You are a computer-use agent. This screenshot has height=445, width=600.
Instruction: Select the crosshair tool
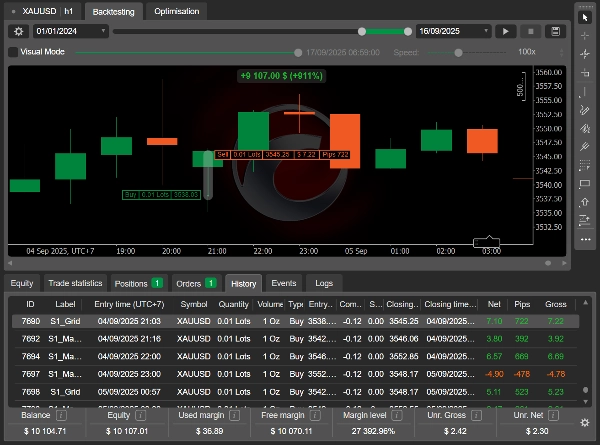coord(585,36)
